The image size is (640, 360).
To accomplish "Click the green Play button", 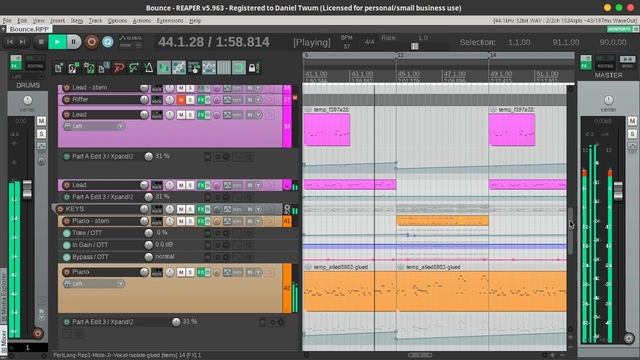I will [x=57, y=42].
